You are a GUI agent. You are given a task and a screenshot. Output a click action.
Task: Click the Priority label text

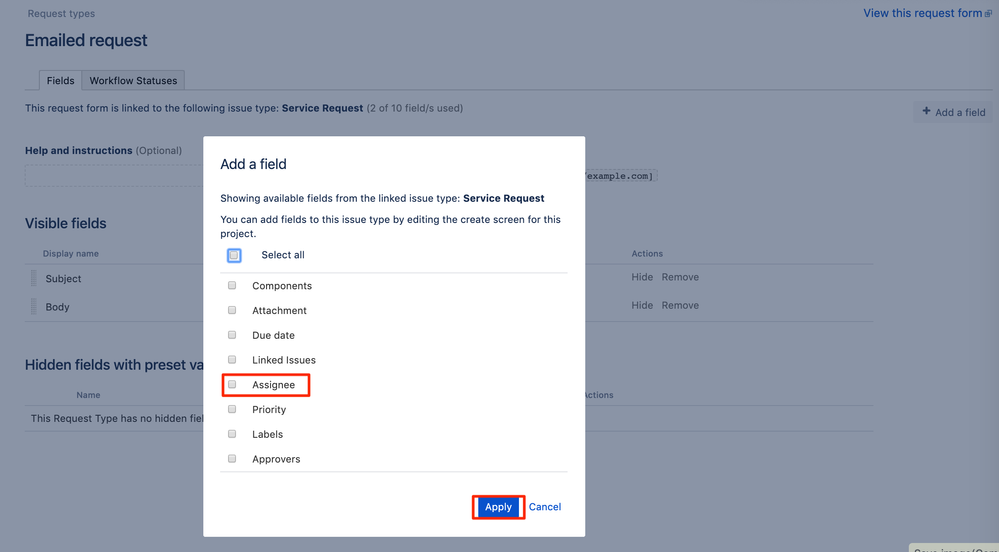point(269,409)
